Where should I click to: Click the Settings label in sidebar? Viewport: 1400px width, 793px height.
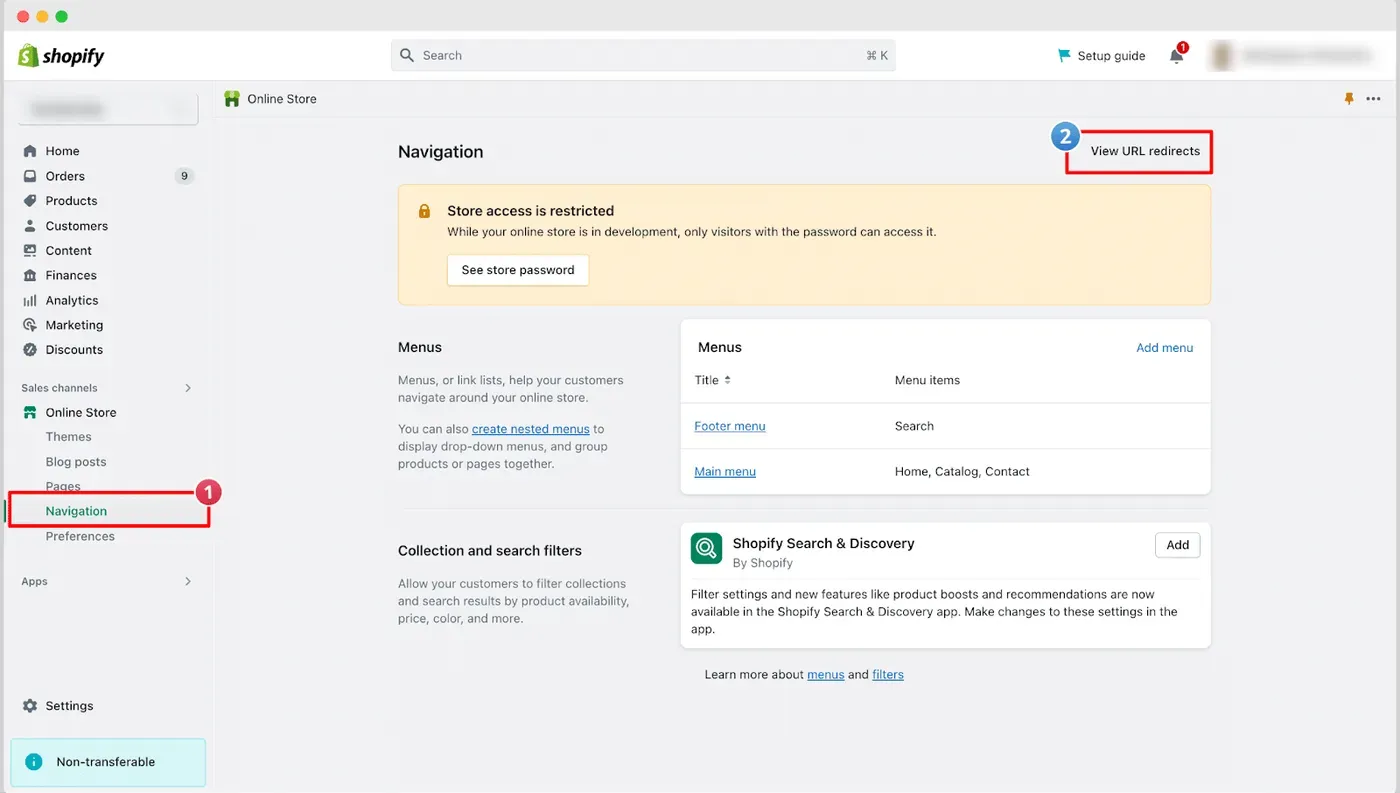tap(69, 706)
